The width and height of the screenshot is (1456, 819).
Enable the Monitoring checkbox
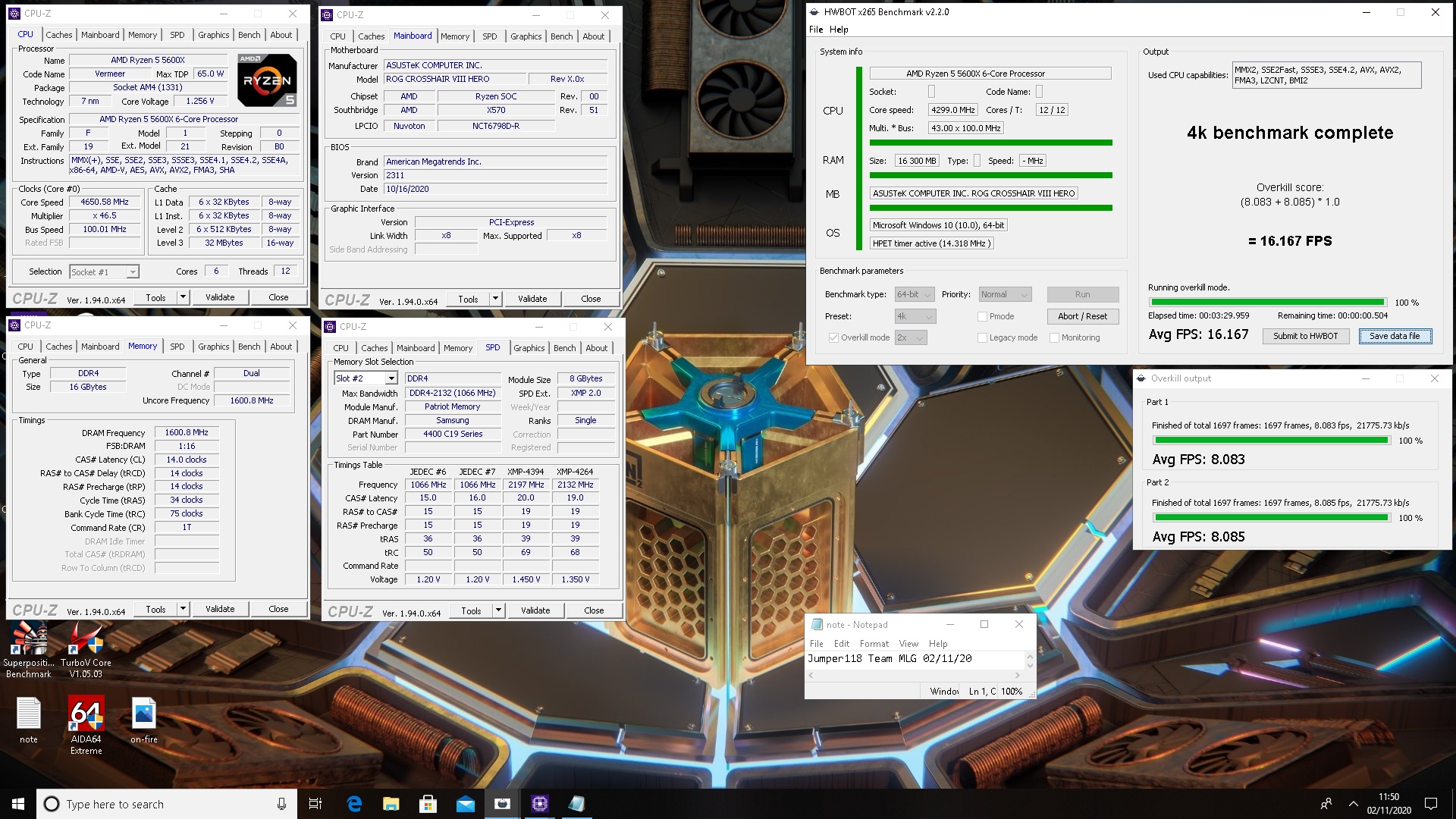pos(1054,337)
